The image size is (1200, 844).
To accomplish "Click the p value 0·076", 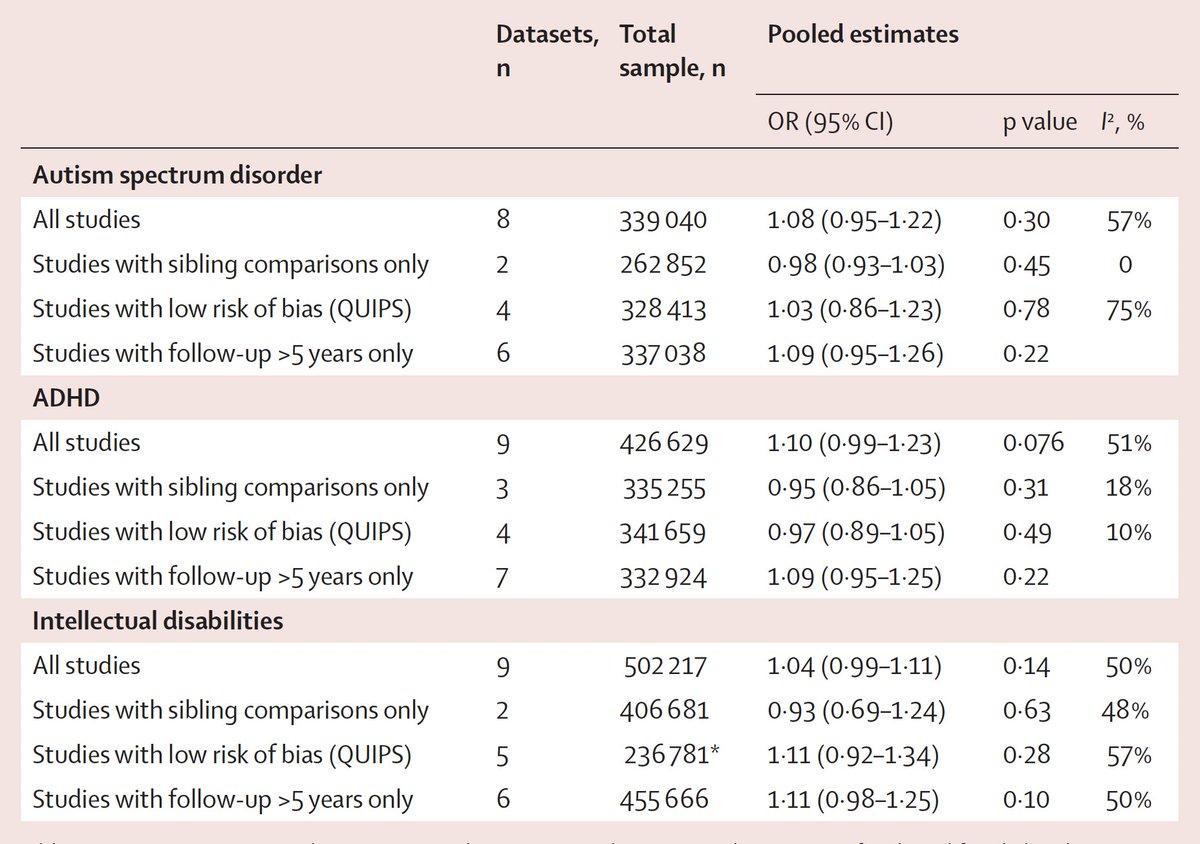I will (x=1032, y=443).
